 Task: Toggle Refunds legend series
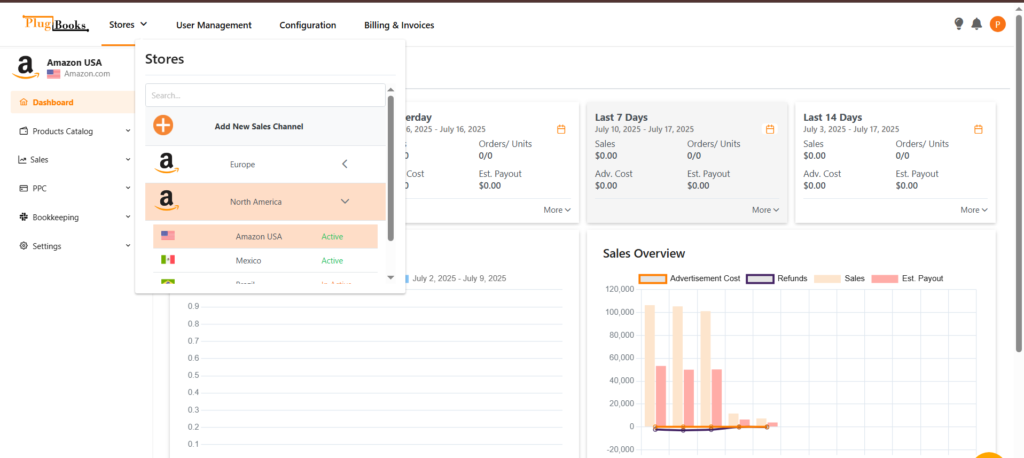click(776, 278)
